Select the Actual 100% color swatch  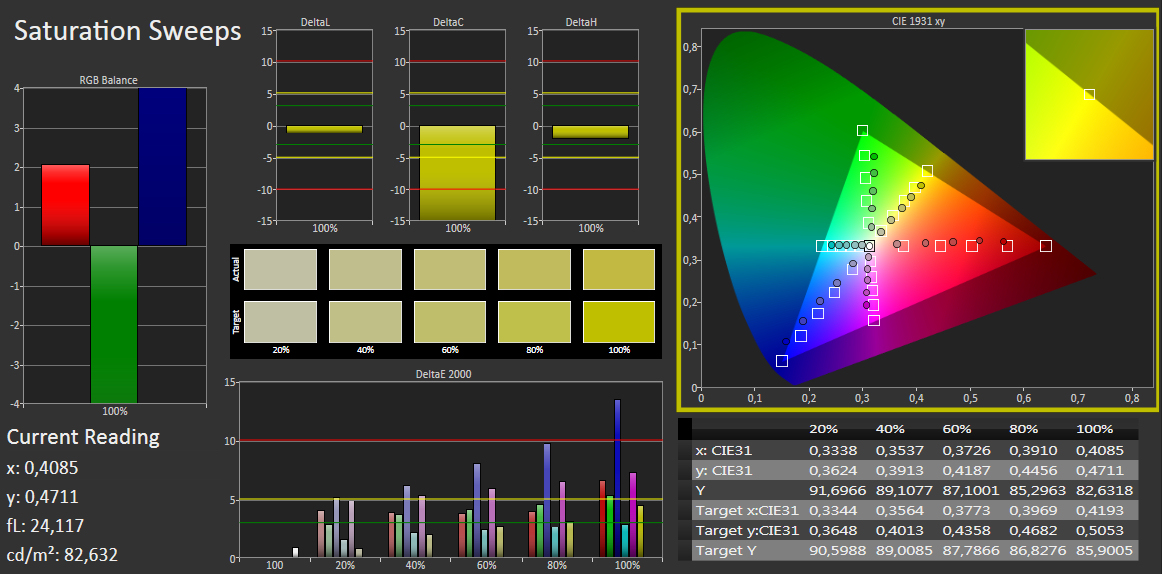(619, 269)
